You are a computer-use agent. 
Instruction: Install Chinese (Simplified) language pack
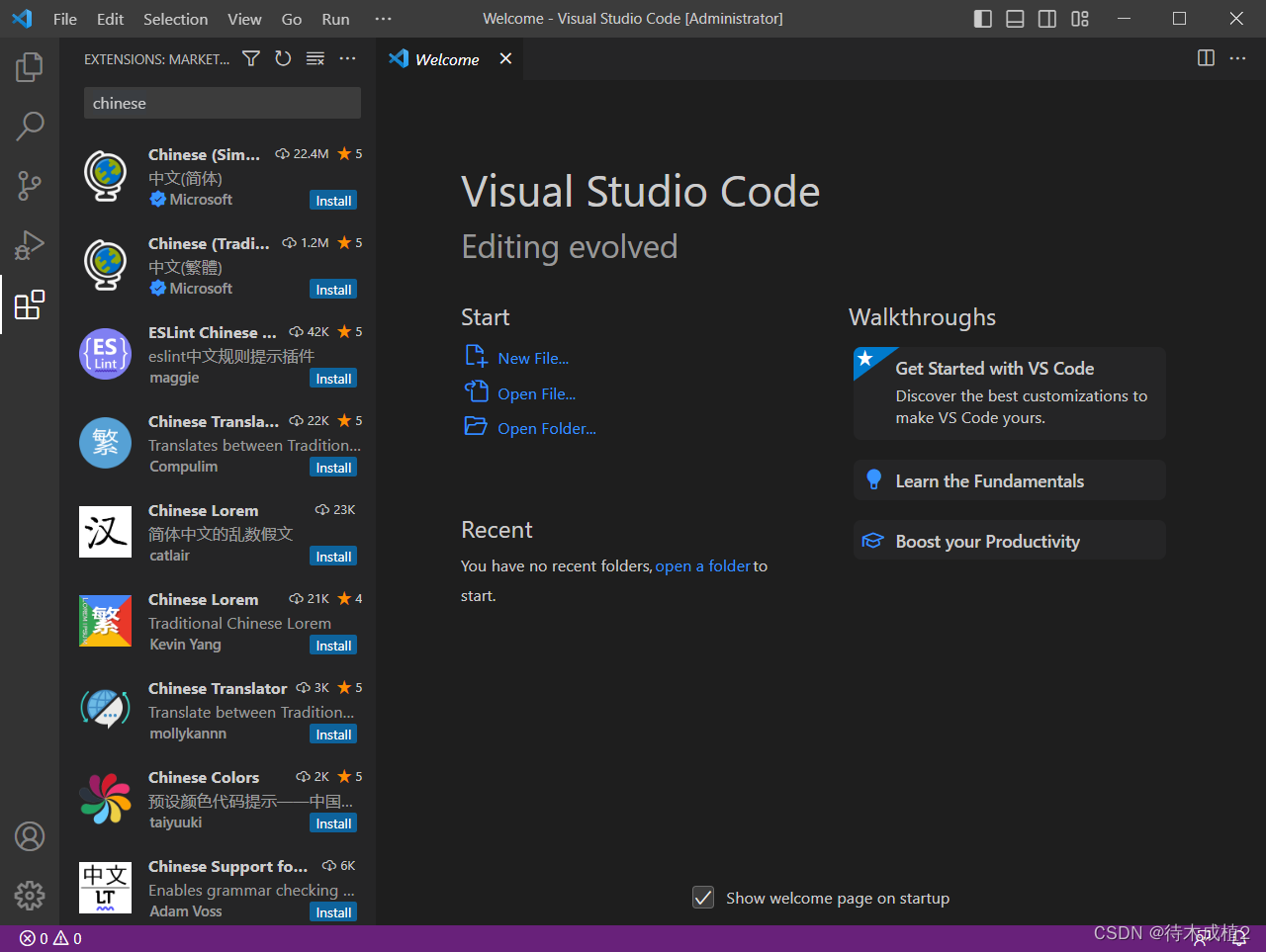pos(333,201)
